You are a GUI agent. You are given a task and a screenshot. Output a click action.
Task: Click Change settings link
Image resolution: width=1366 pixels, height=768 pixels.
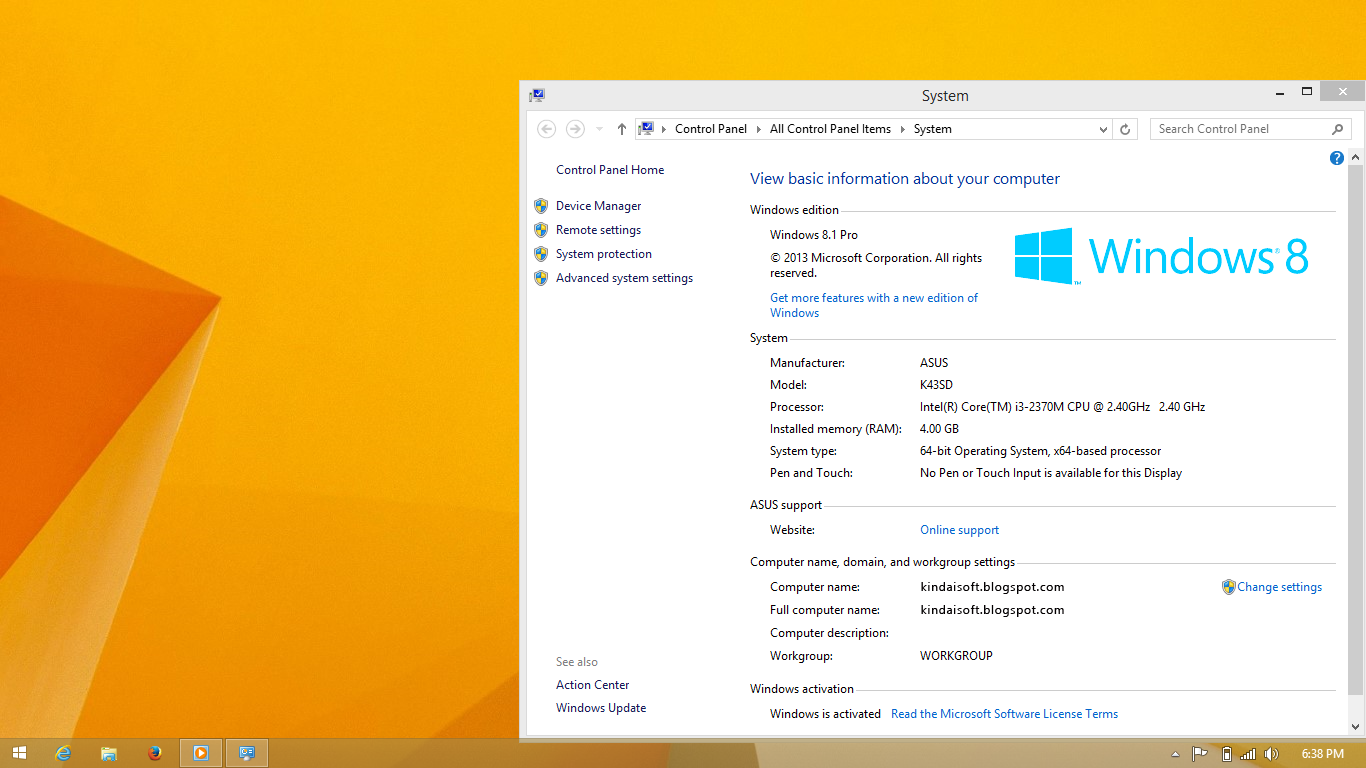pyautogui.click(x=1280, y=587)
